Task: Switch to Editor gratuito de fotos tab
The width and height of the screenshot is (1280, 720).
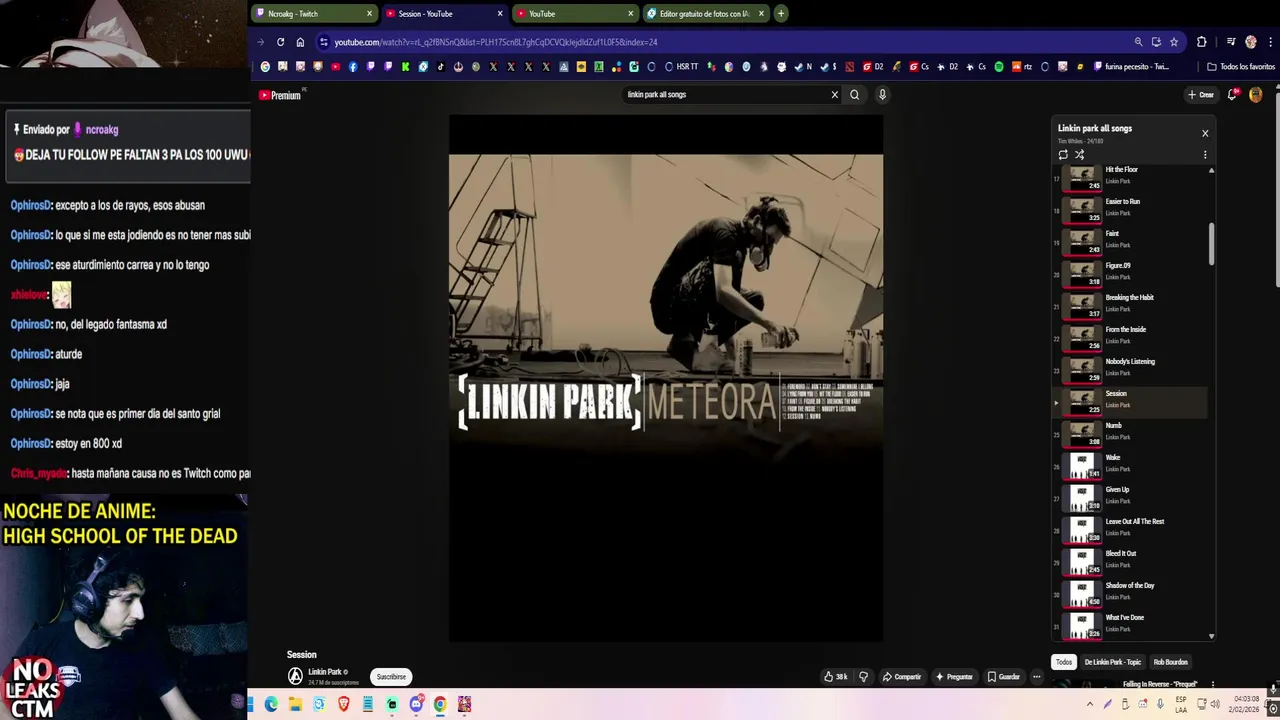Action: tap(705, 14)
